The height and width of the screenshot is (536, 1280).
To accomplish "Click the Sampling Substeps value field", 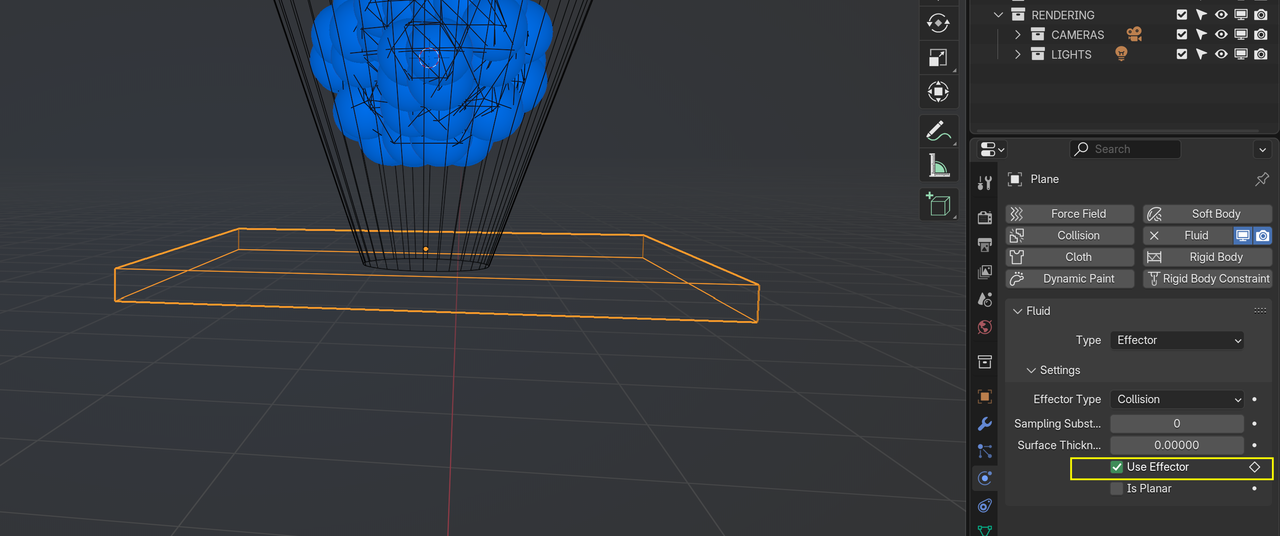I will pos(1177,424).
